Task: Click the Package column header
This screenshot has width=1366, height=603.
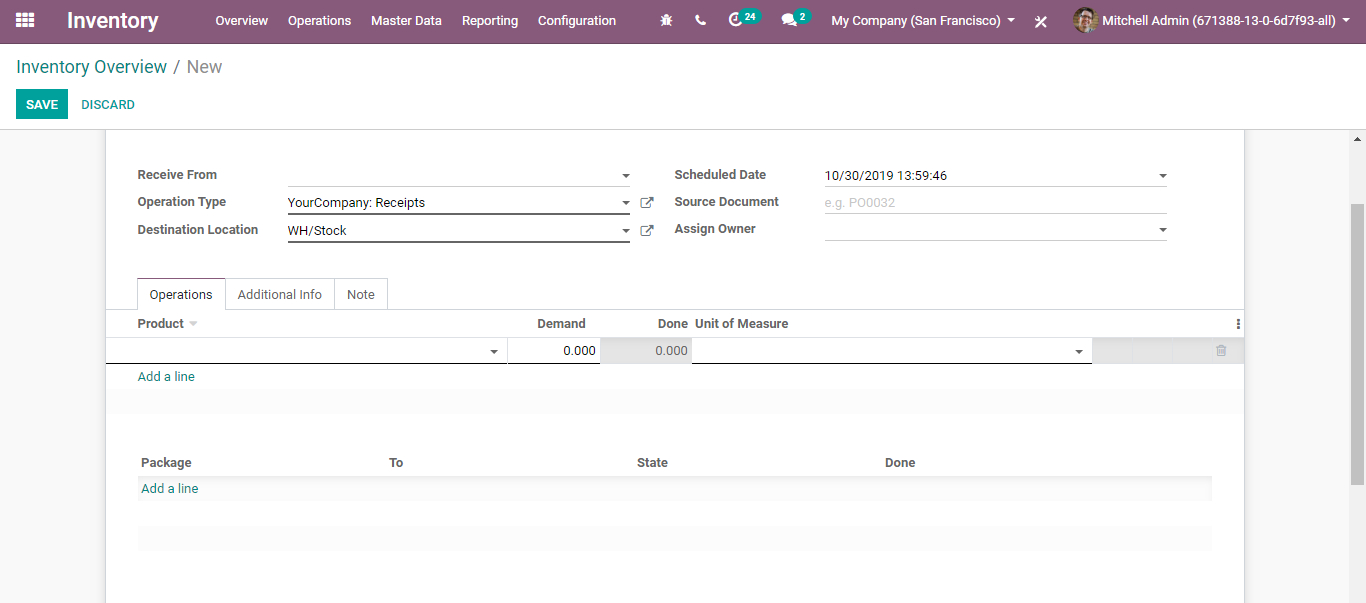Action: tap(166, 463)
